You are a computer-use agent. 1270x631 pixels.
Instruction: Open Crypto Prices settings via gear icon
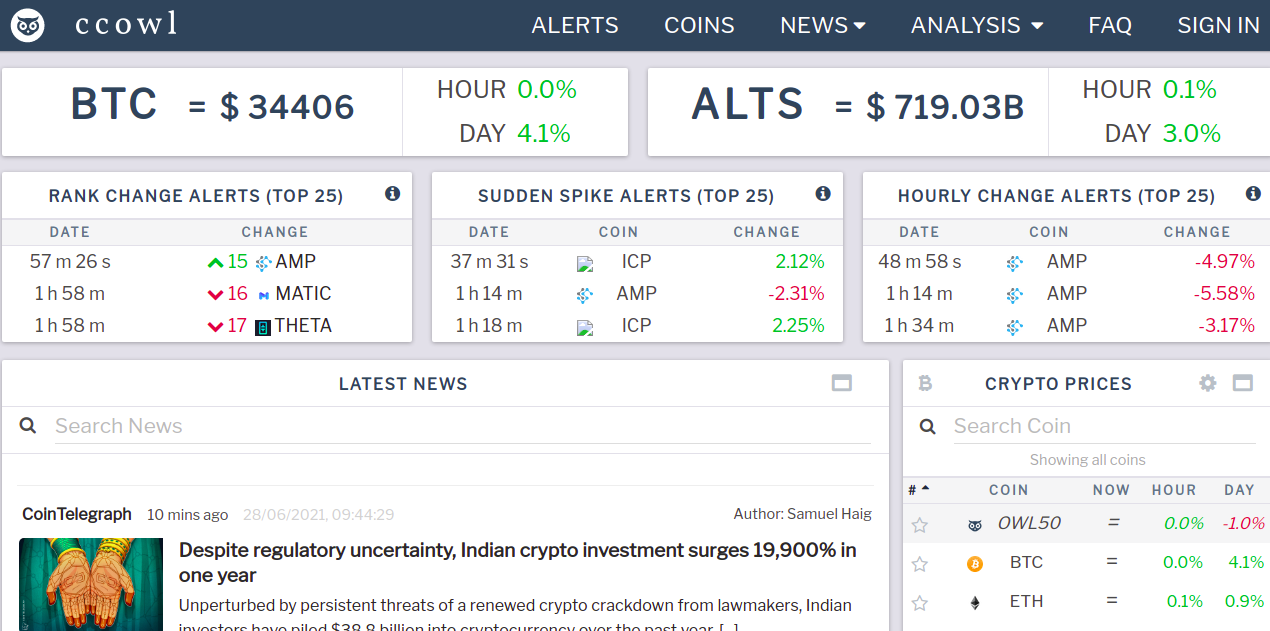1207,383
